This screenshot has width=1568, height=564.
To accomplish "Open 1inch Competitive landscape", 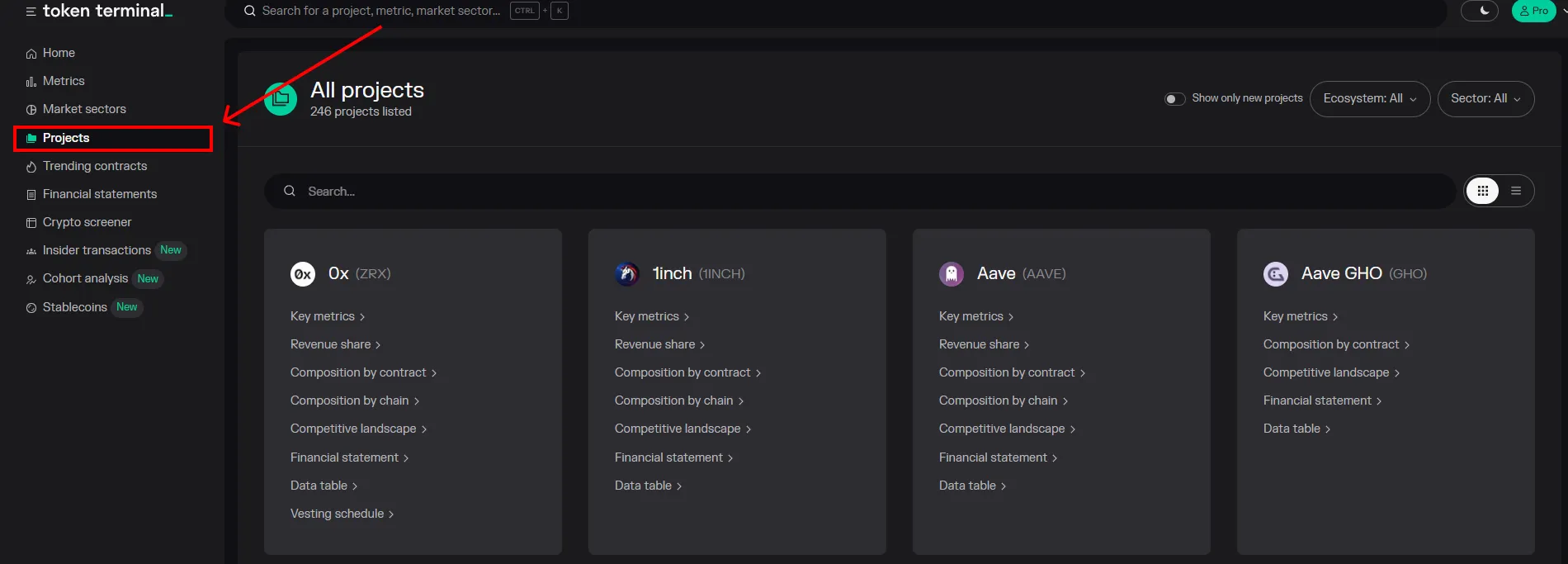I will point(683,429).
